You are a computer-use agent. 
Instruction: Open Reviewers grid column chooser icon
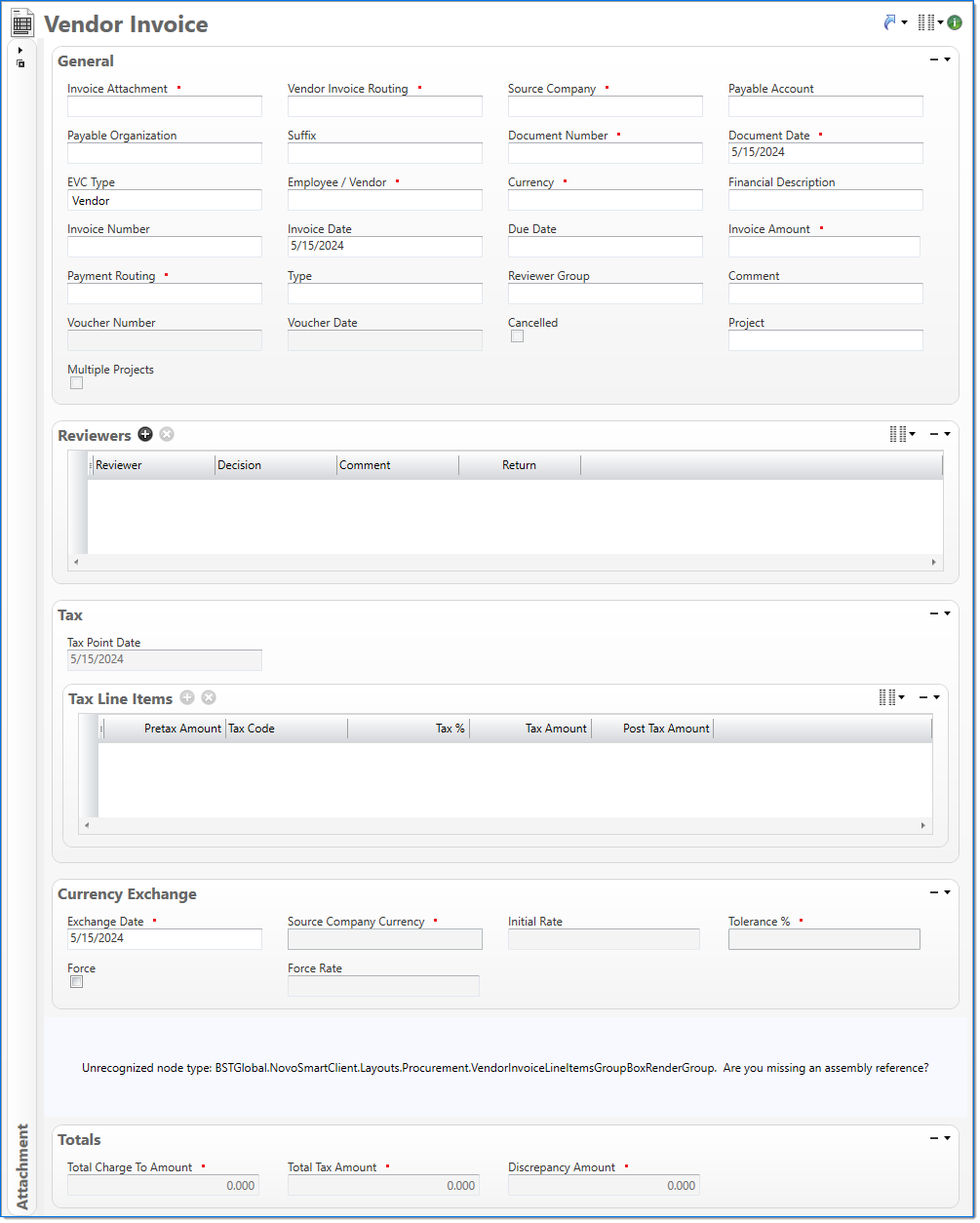(x=900, y=434)
